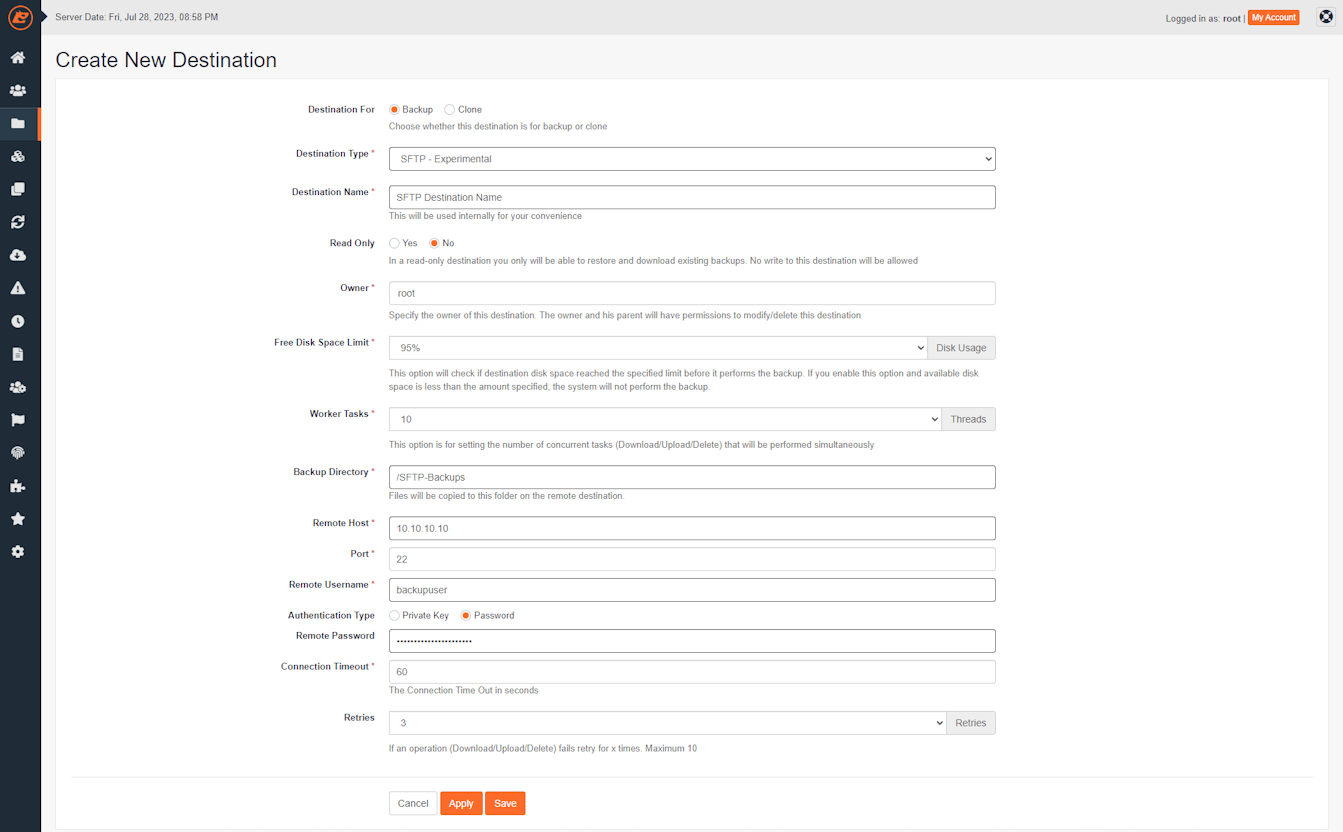The height and width of the screenshot is (832, 1343).
Task: Click the 'Create New Destination' heading
Action: [x=166, y=60]
